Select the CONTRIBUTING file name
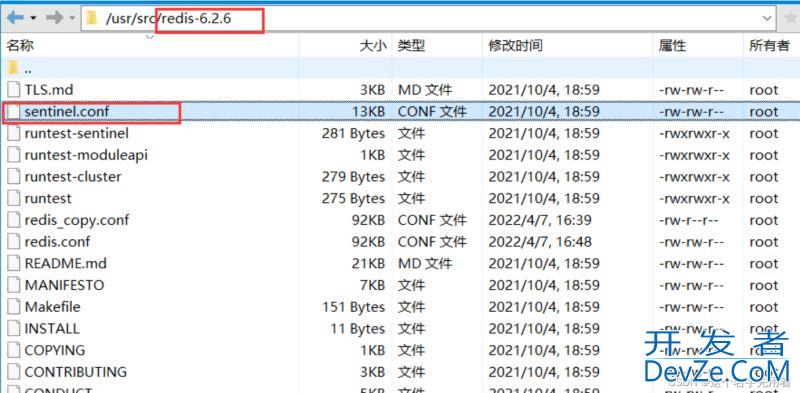 [76, 372]
